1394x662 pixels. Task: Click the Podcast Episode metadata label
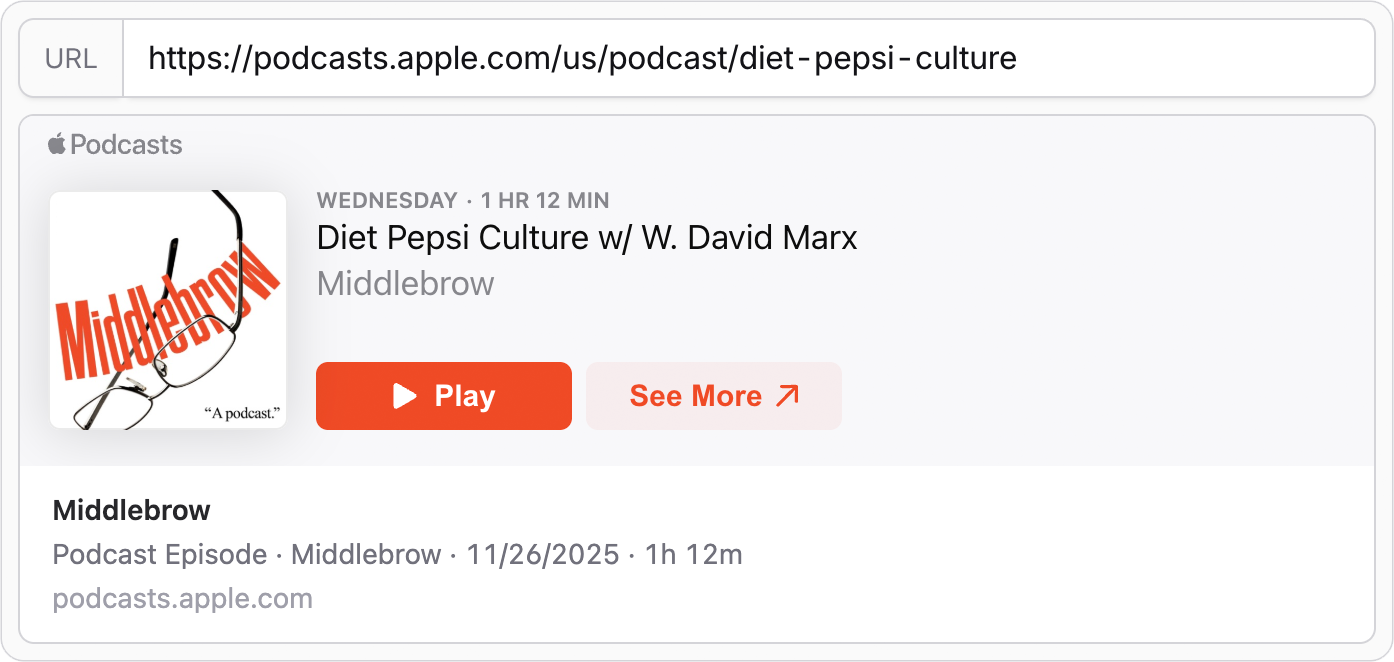[x=159, y=554]
